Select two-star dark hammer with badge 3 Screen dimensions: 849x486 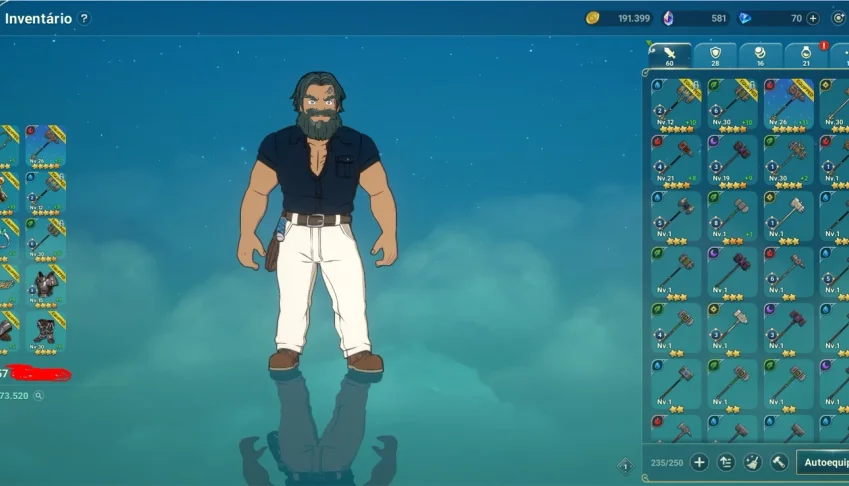[788, 329]
